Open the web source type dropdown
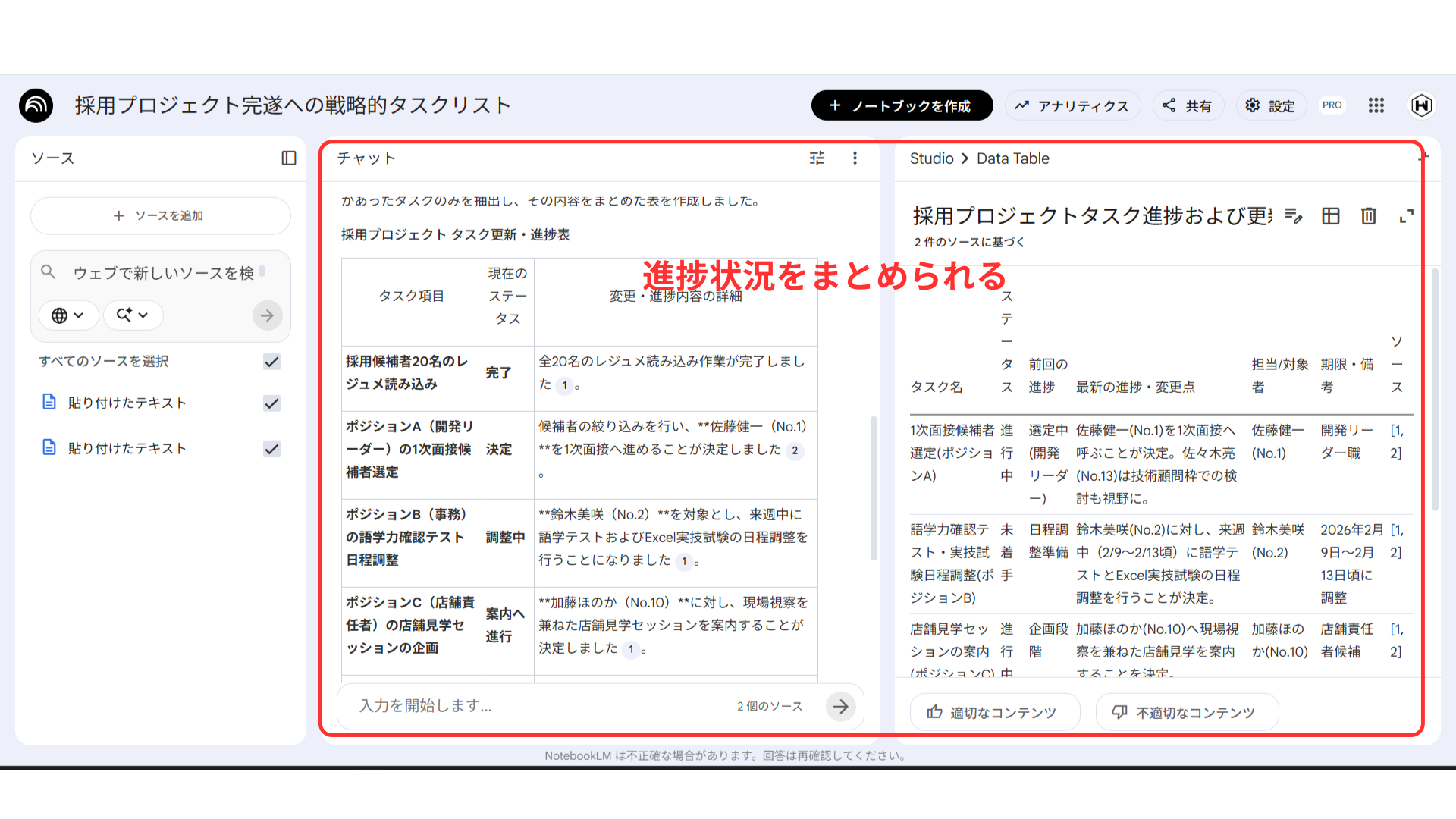The image size is (1456, 819). click(x=68, y=315)
